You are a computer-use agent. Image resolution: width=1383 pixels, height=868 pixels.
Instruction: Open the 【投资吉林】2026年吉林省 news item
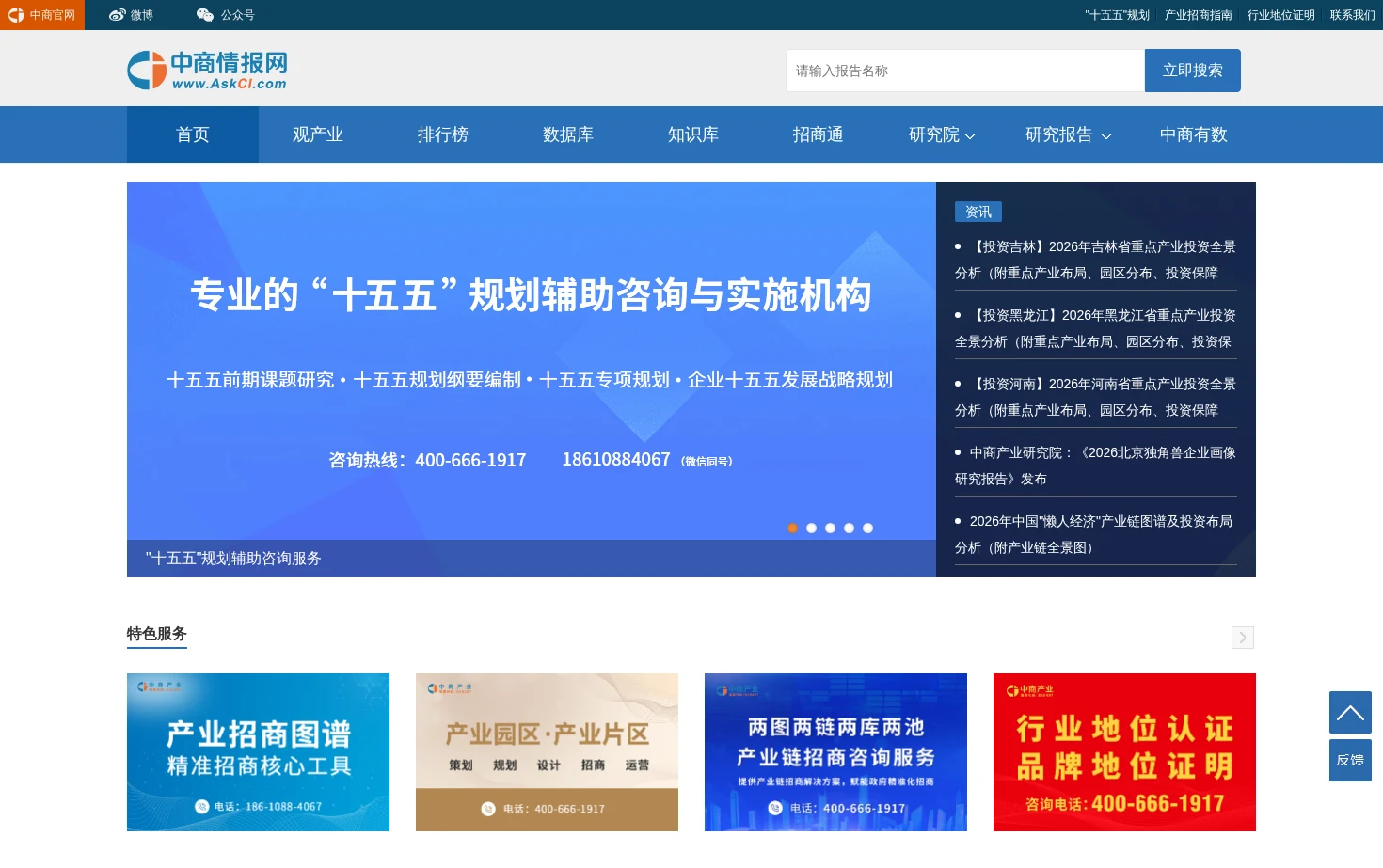(1096, 260)
